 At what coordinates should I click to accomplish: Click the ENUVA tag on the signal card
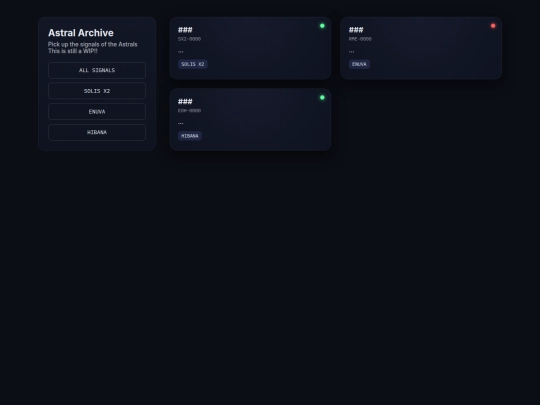click(x=359, y=64)
